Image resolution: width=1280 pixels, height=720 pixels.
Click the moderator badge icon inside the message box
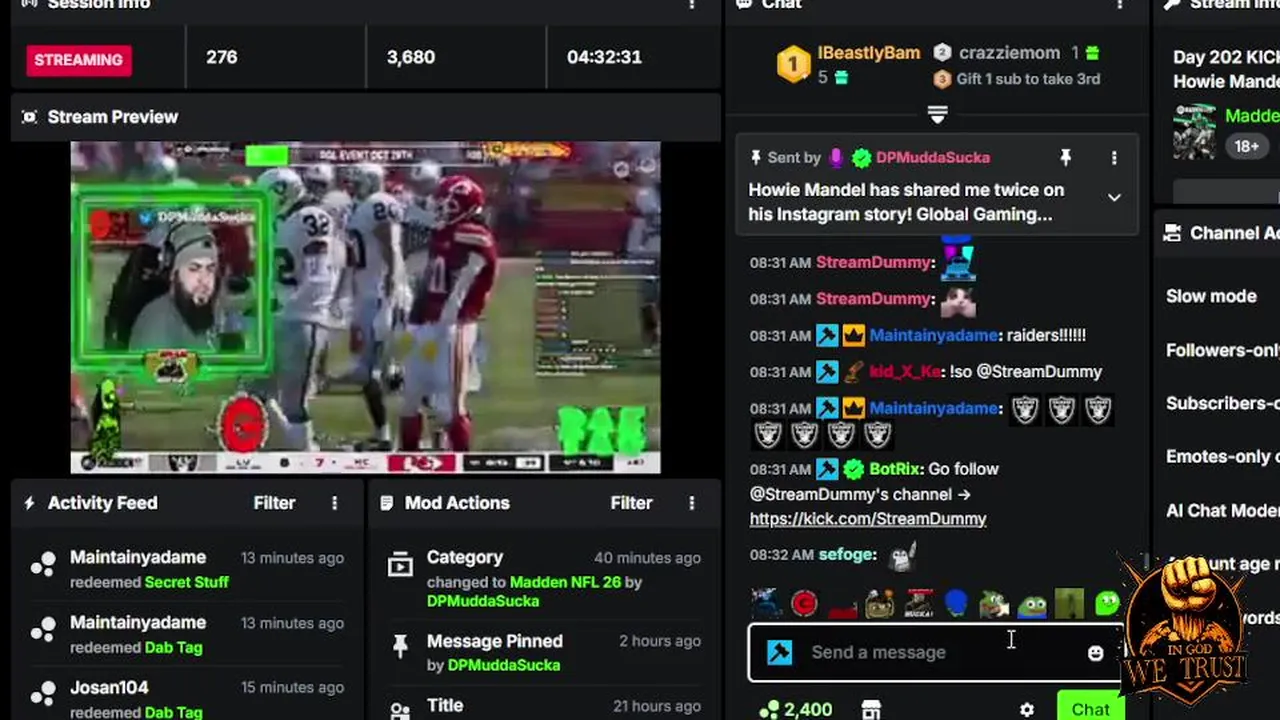(780, 652)
